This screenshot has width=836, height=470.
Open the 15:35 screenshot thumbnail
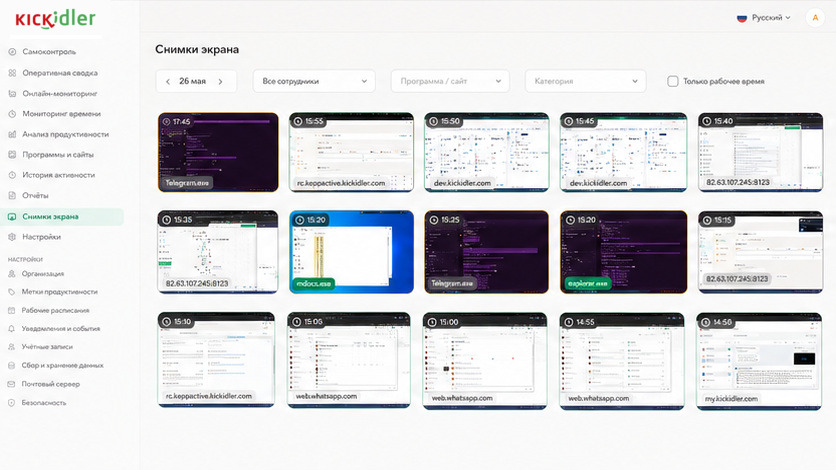[218, 252]
